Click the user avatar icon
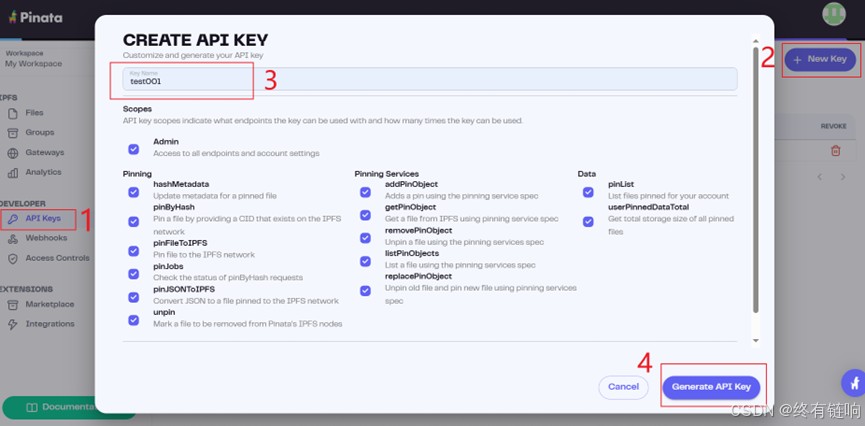The height and width of the screenshot is (426, 865). tap(833, 14)
